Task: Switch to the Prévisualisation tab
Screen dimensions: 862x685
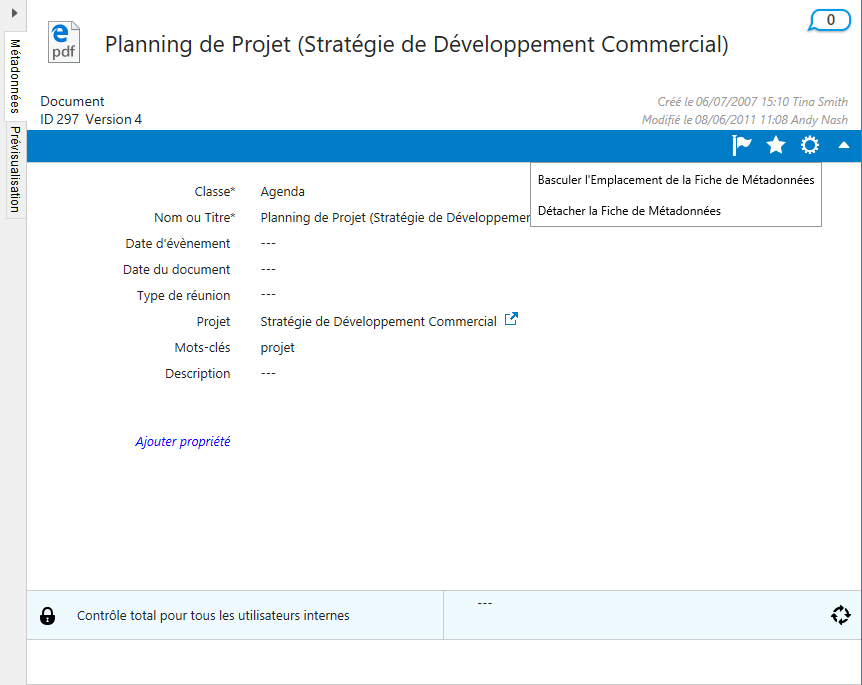Action: pos(15,169)
